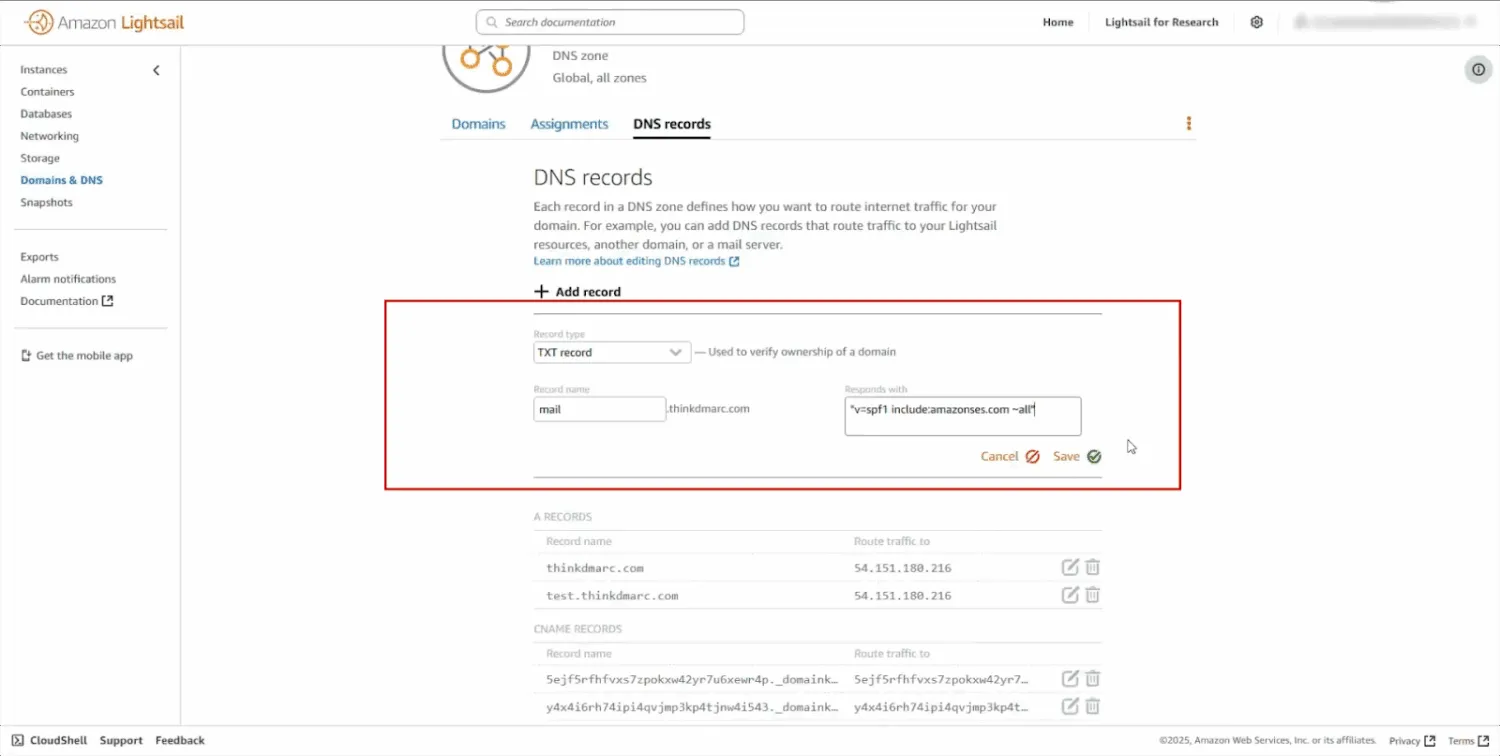The height and width of the screenshot is (756, 1500).
Task: Go to Storage in the sidebar
Action: pos(40,158)
